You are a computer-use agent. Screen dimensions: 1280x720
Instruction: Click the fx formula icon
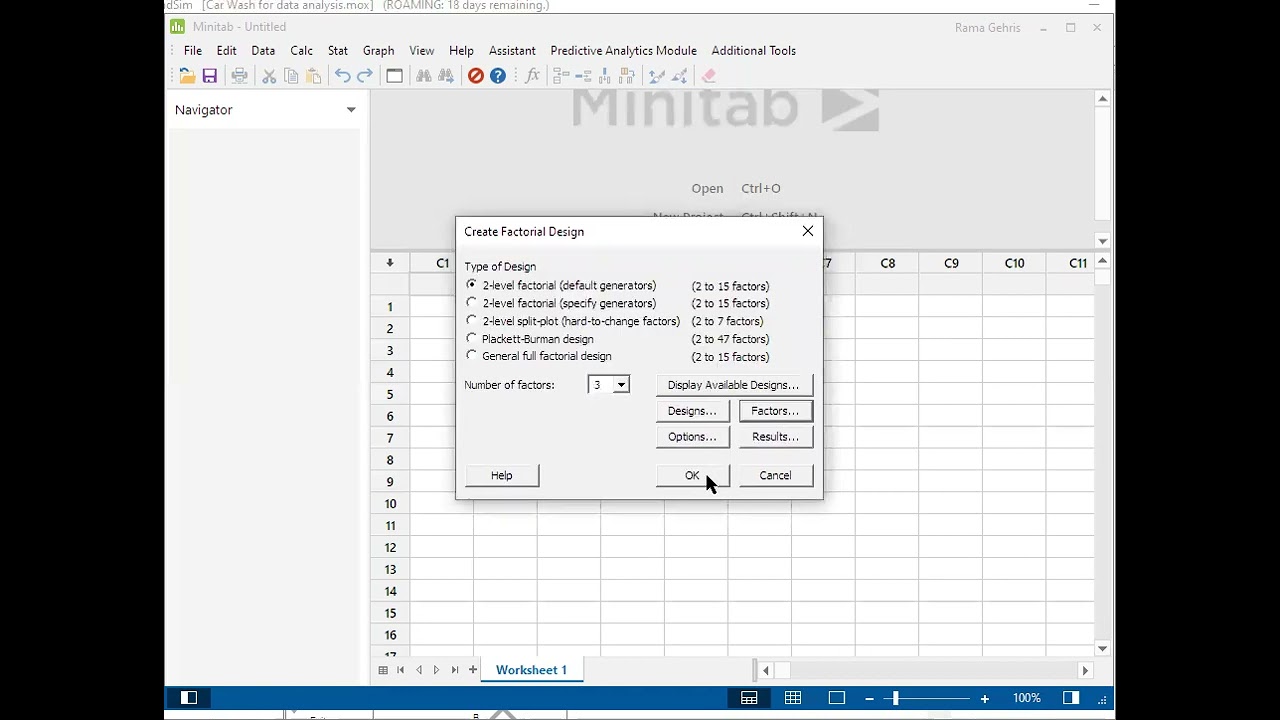tap(532, 76)
